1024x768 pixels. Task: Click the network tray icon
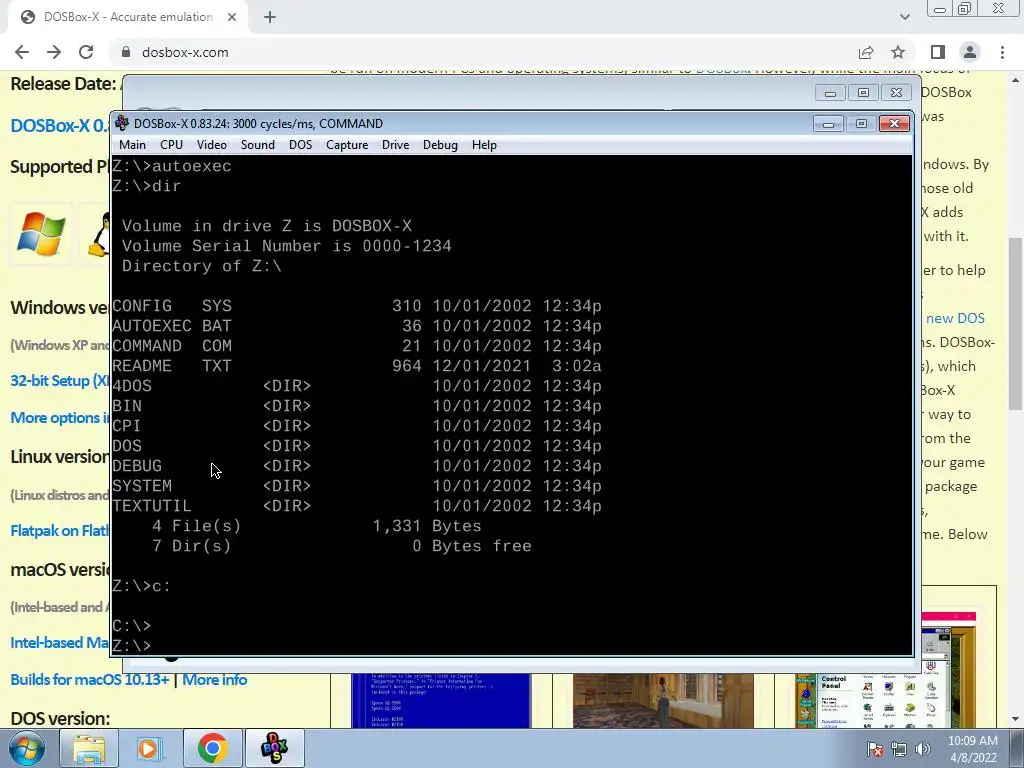pos(899,749)
